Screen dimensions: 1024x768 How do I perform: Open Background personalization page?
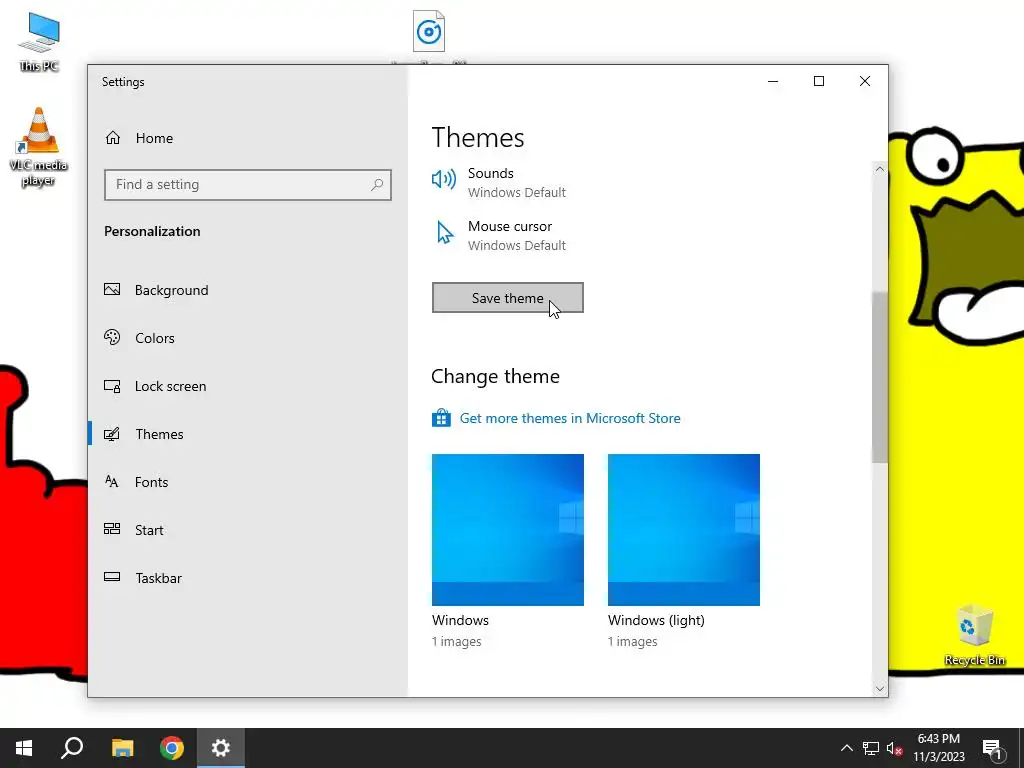171,290
